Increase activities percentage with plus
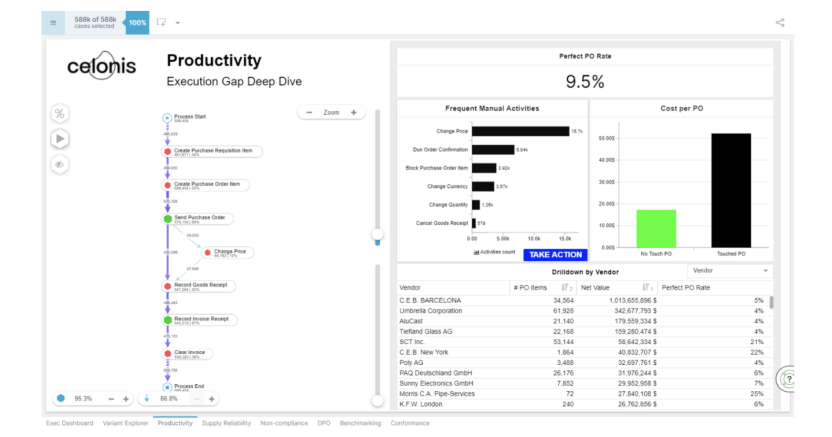832x437 pixels. tap(126, 399)
